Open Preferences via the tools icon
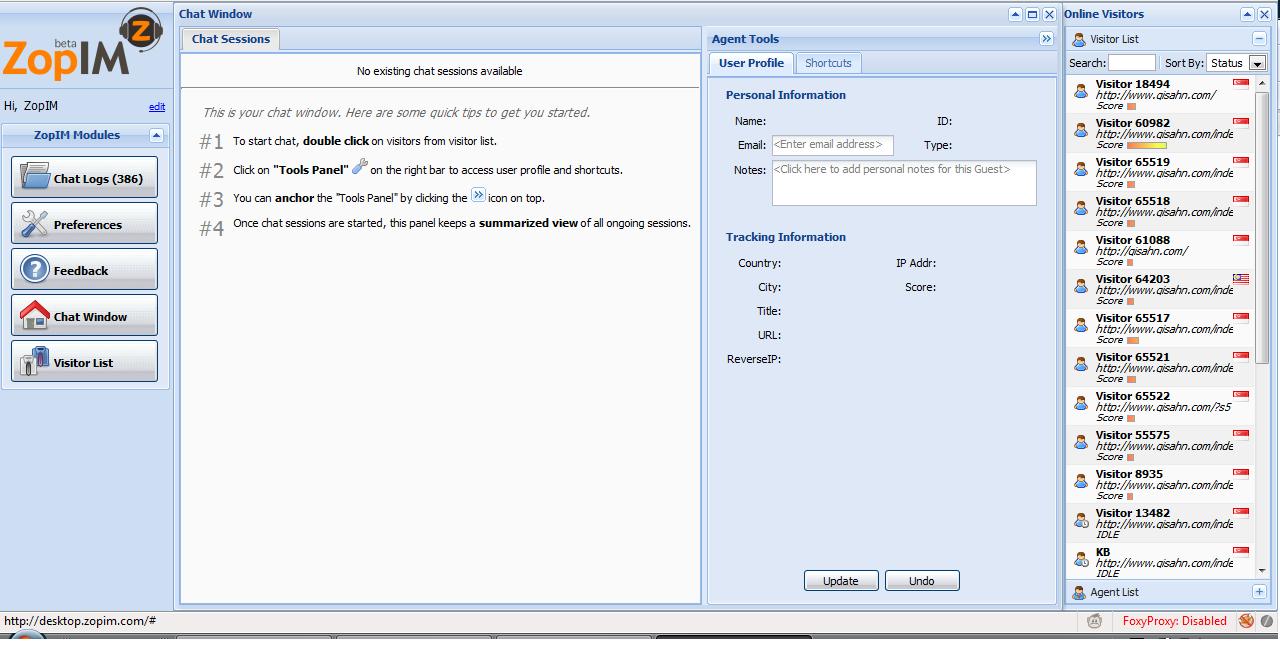 [35, 224]
